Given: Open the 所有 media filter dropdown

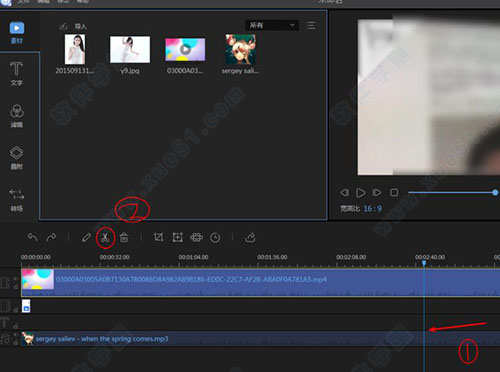Looking at the screenshot, I should tap(272, 25).
